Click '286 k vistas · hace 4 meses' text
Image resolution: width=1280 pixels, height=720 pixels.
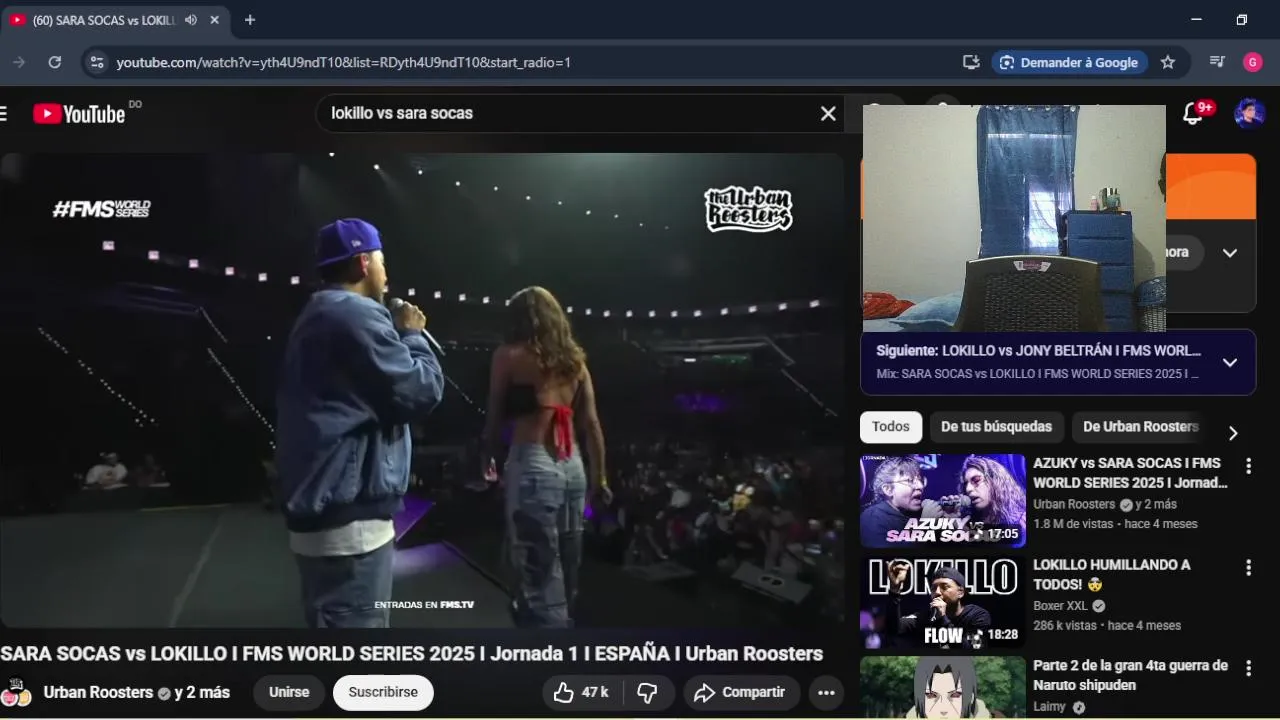(x=1107, y=626)
